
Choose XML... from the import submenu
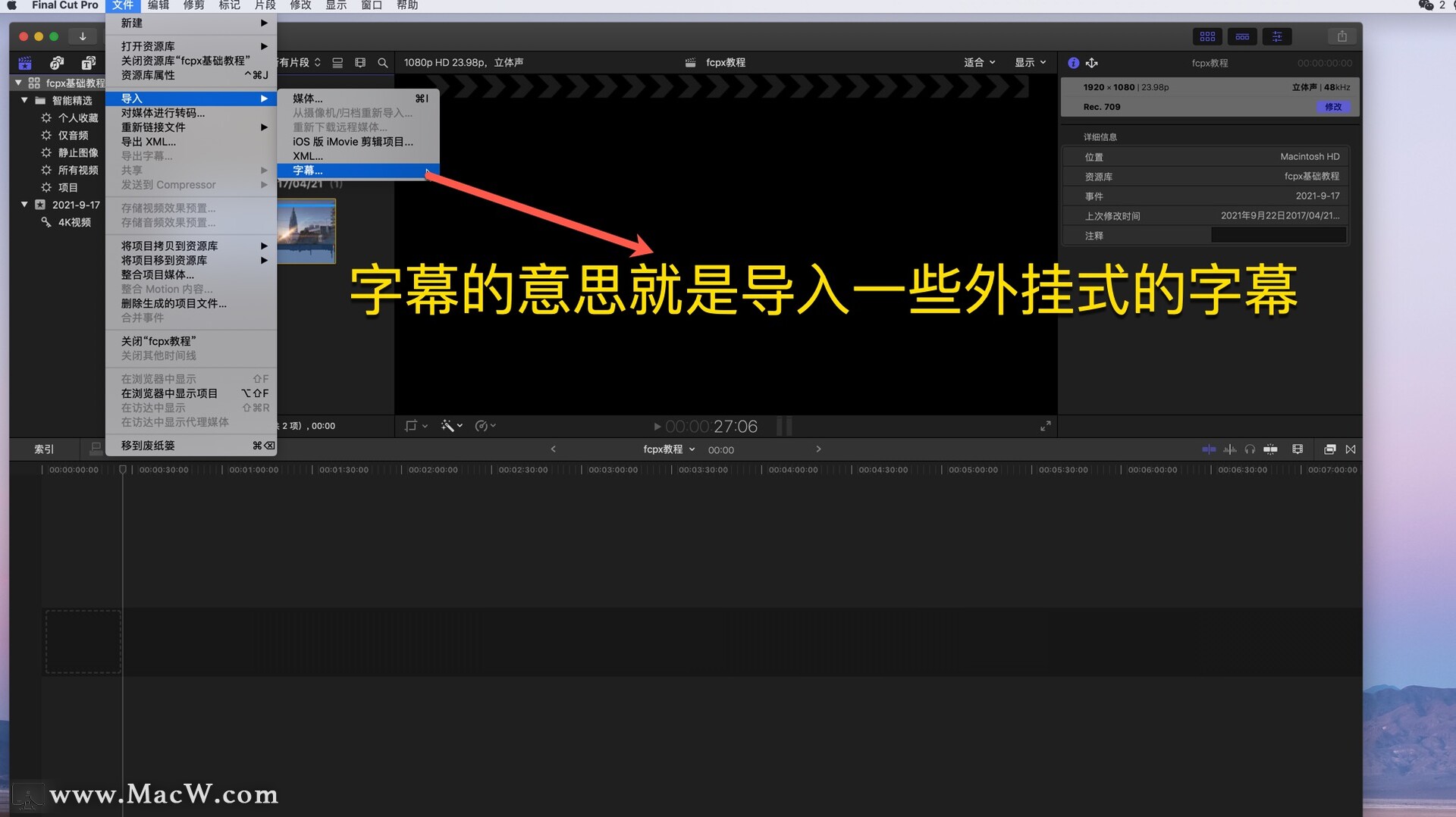click(x=358, y=156)
